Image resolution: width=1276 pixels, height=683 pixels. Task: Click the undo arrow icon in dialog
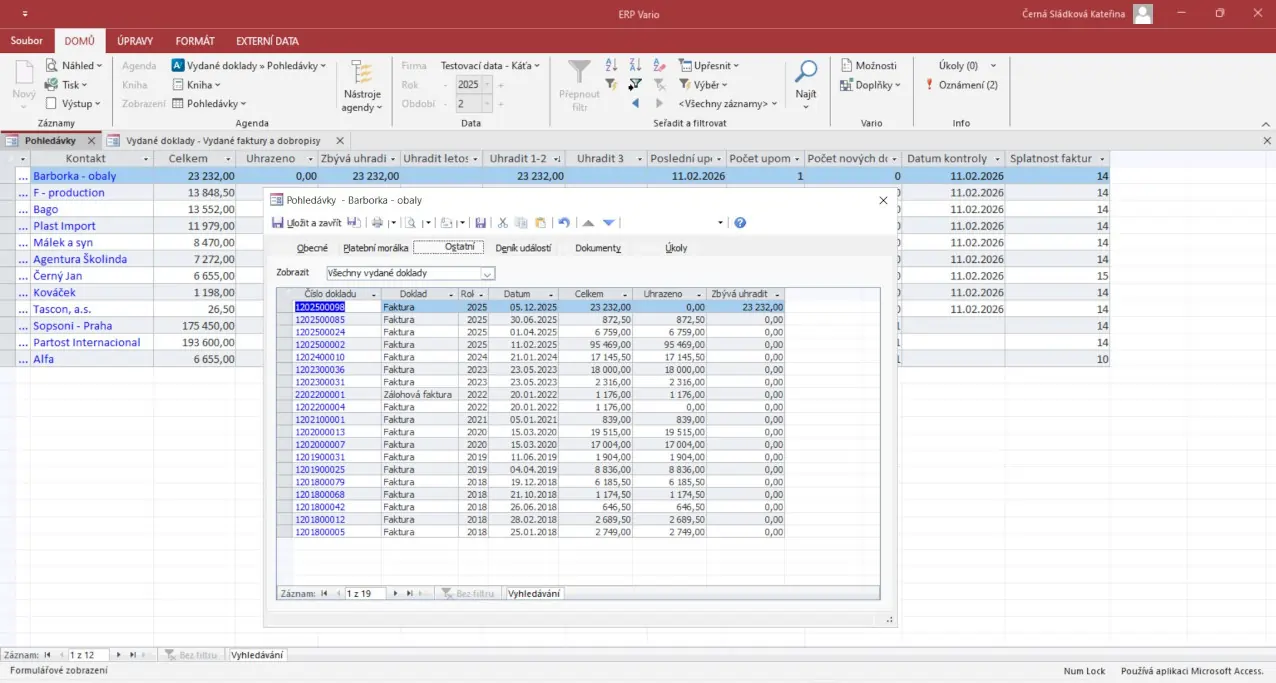point(564,223)
